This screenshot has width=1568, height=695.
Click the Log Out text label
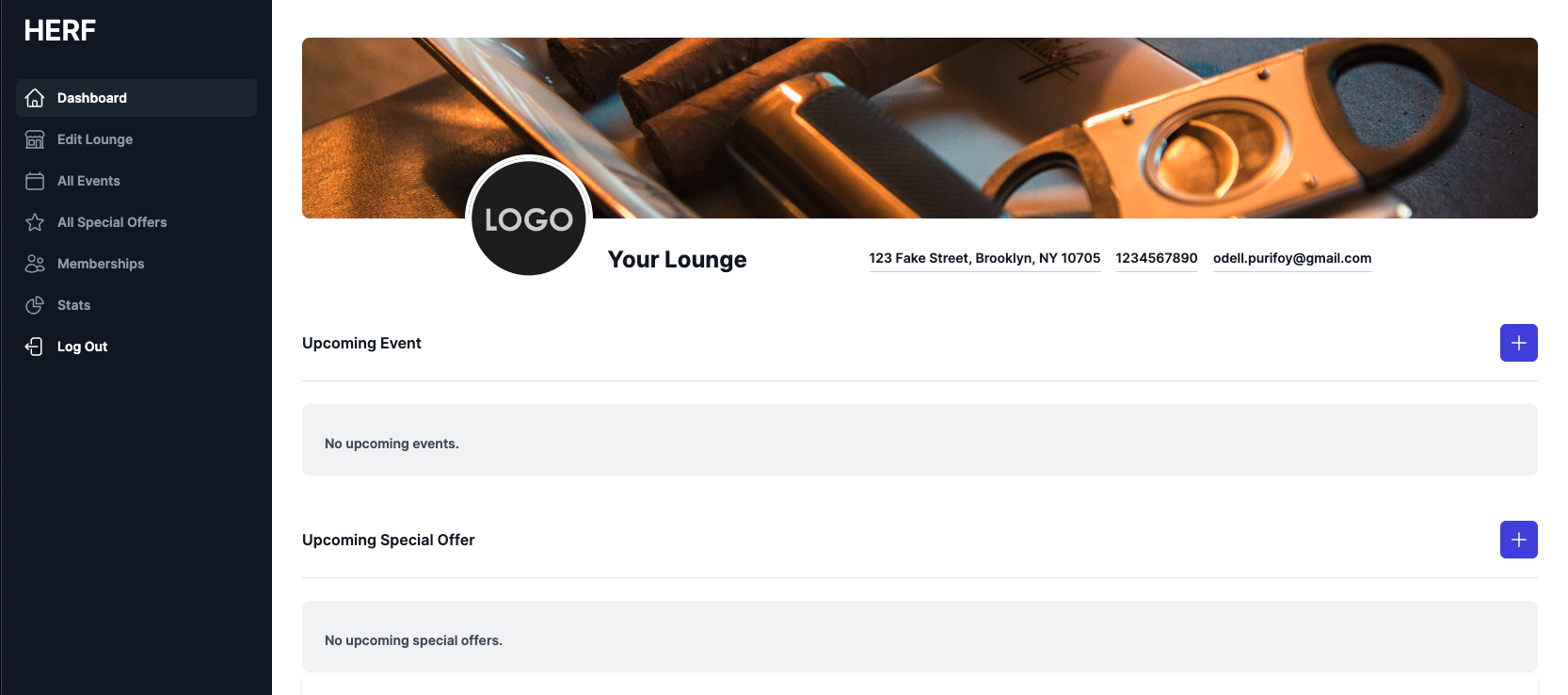82,347
